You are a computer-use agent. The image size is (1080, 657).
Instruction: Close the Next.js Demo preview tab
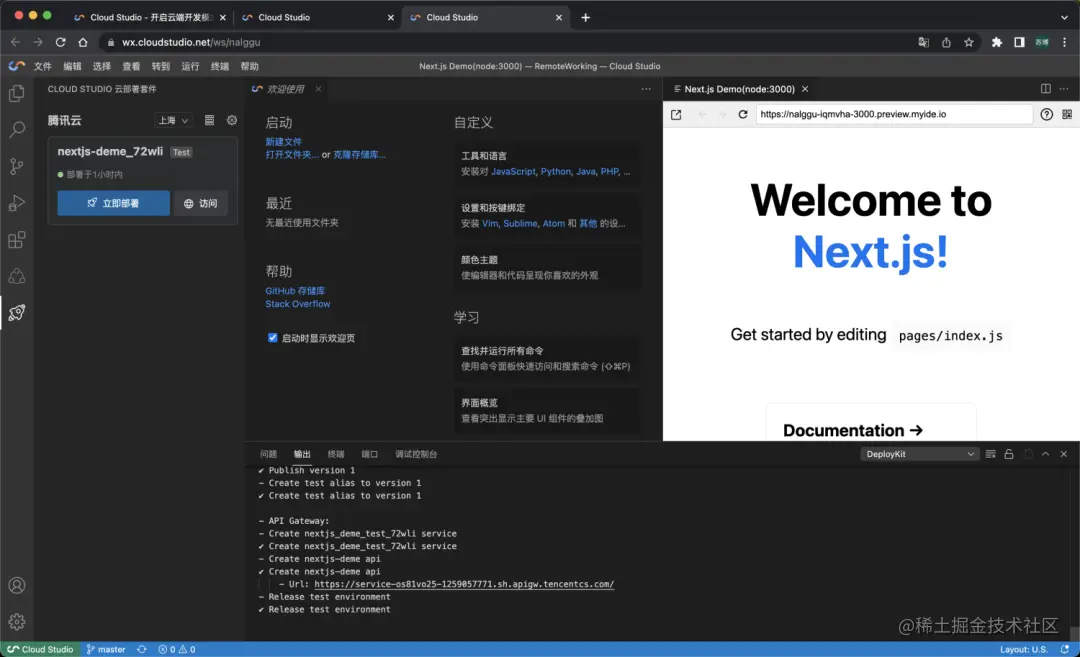point(804,89)
